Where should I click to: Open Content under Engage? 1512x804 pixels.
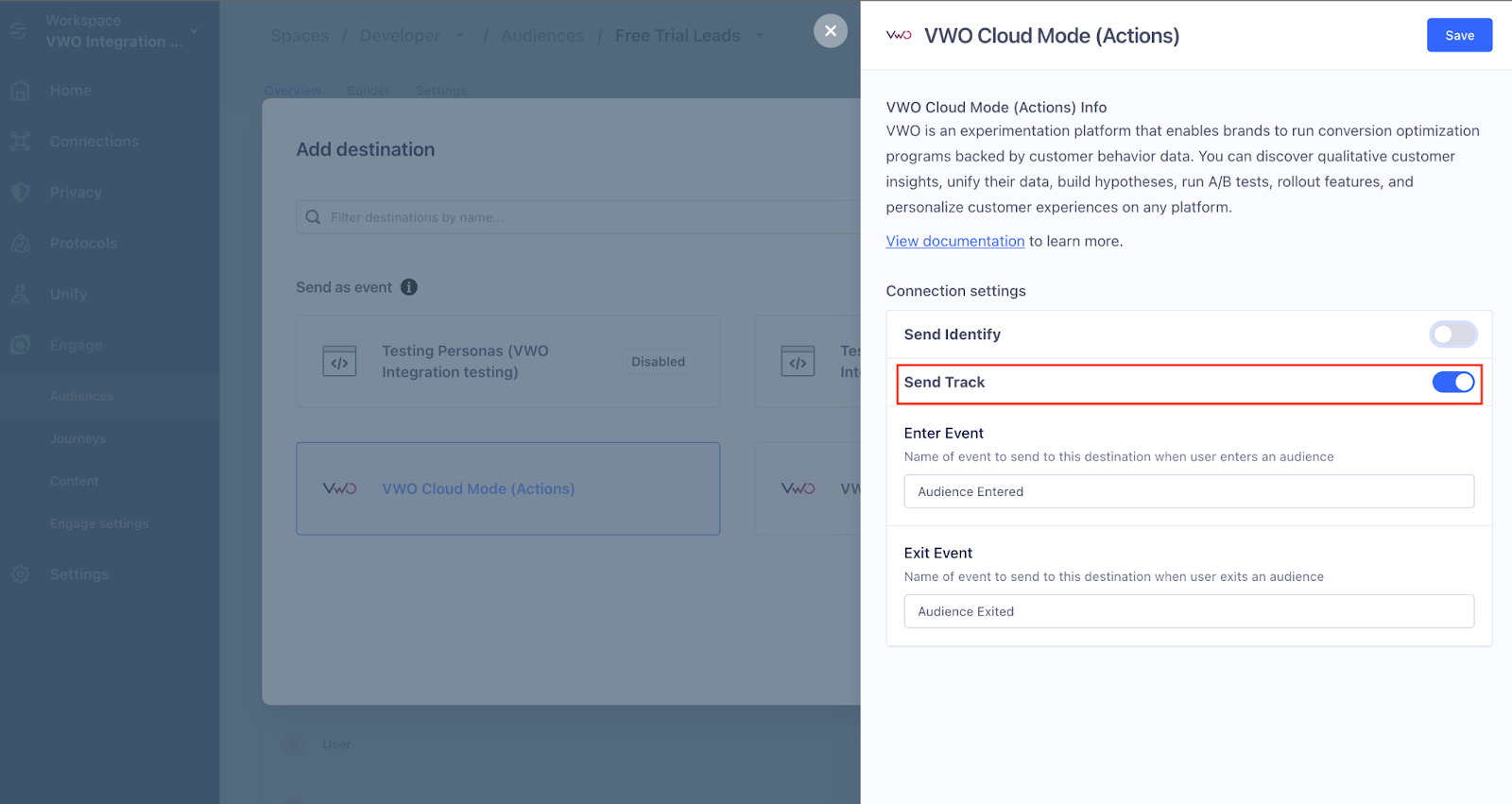tap(75, 481)
